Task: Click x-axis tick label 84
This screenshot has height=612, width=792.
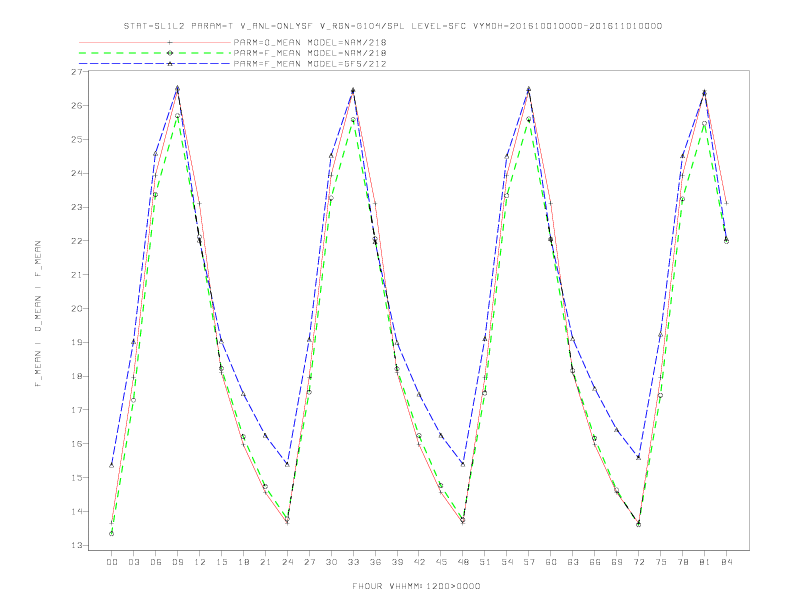Action: click(726, 562)
